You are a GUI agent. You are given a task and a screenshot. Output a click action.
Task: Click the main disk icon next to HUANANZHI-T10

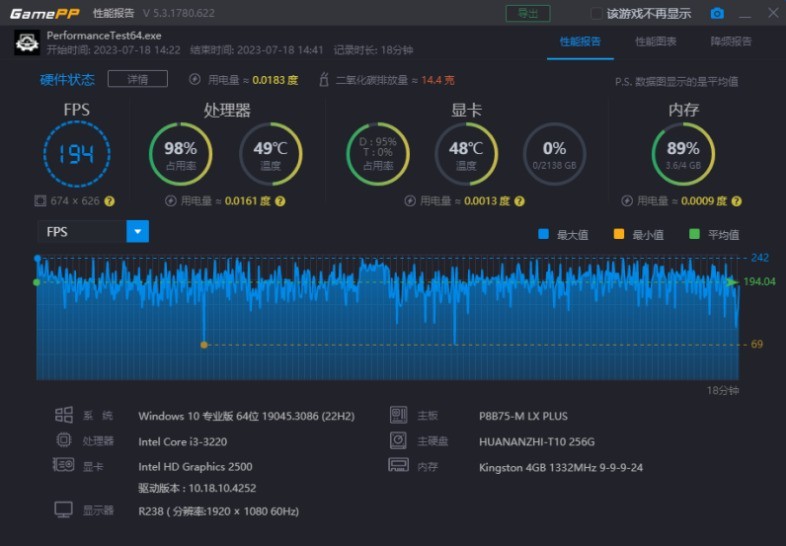[x=399, y=441]
